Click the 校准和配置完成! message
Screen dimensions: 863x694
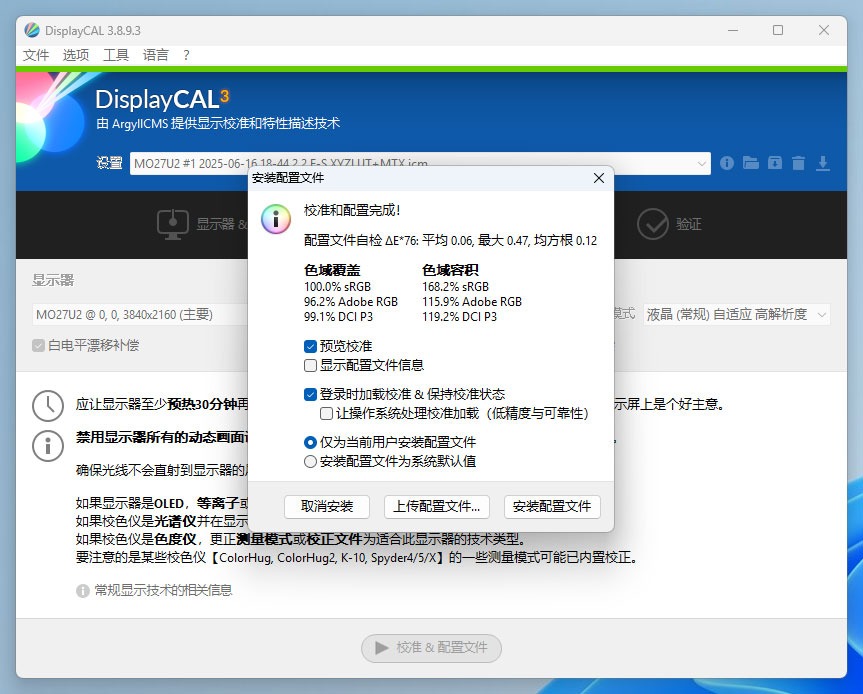pos(352,210)
